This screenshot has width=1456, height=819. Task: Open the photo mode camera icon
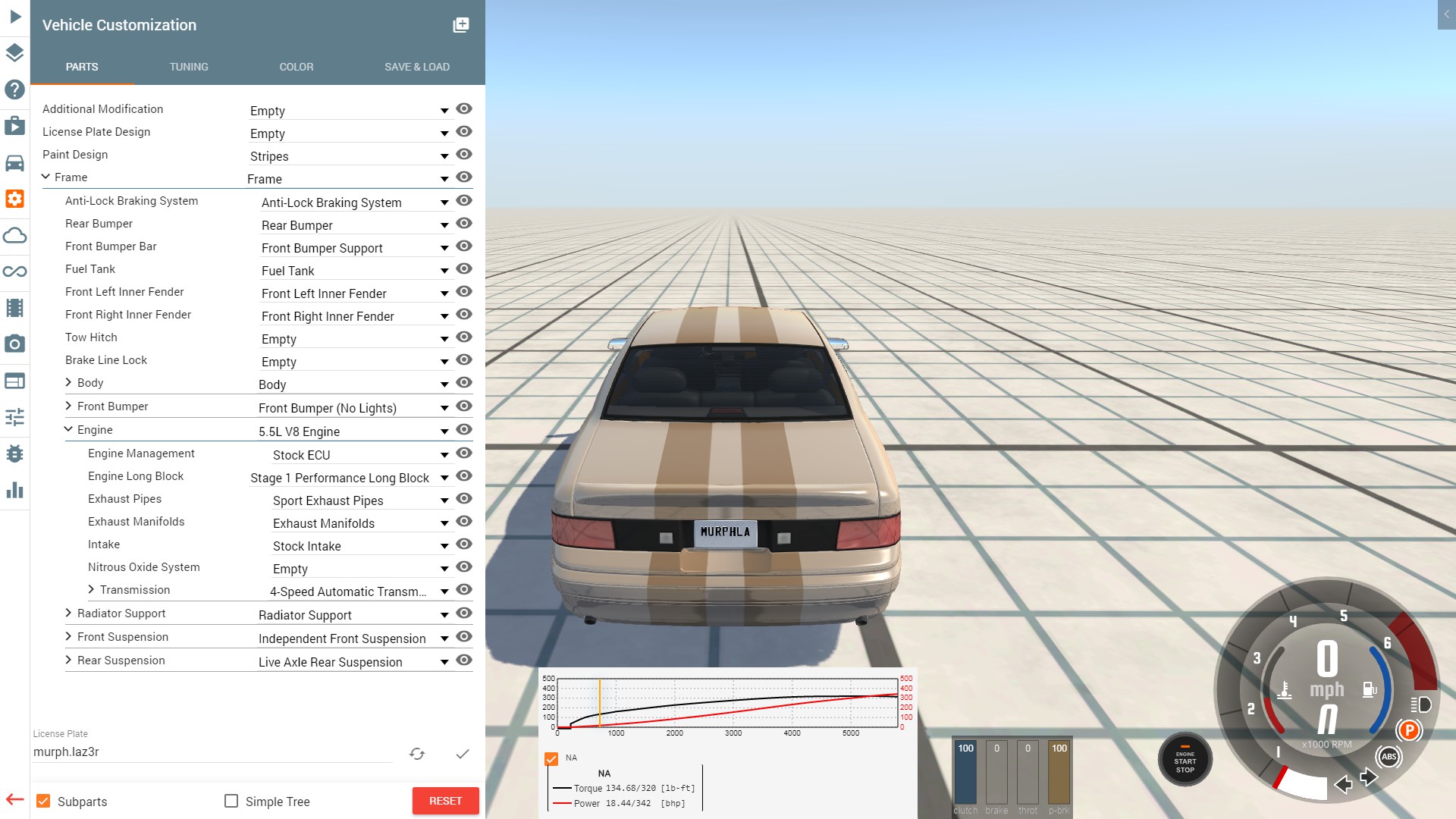click(x=15, y=344)
